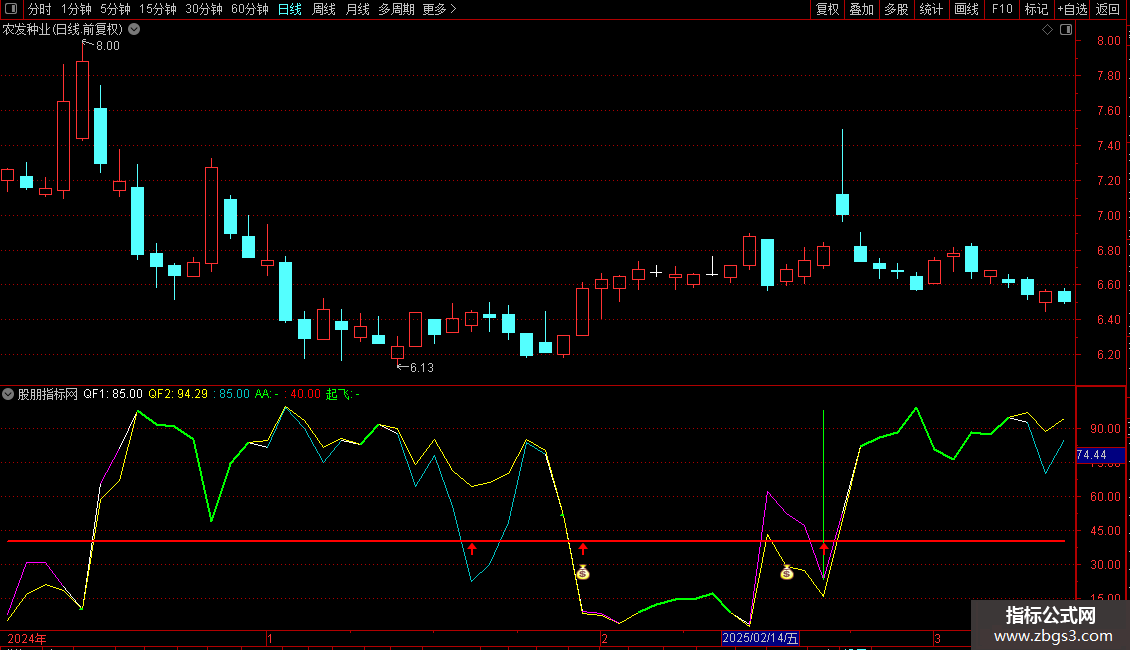Click the 农发种业(日线.前复权) chart title
This screenshot has width=1130, height=650.
click(x=63, y=30)
